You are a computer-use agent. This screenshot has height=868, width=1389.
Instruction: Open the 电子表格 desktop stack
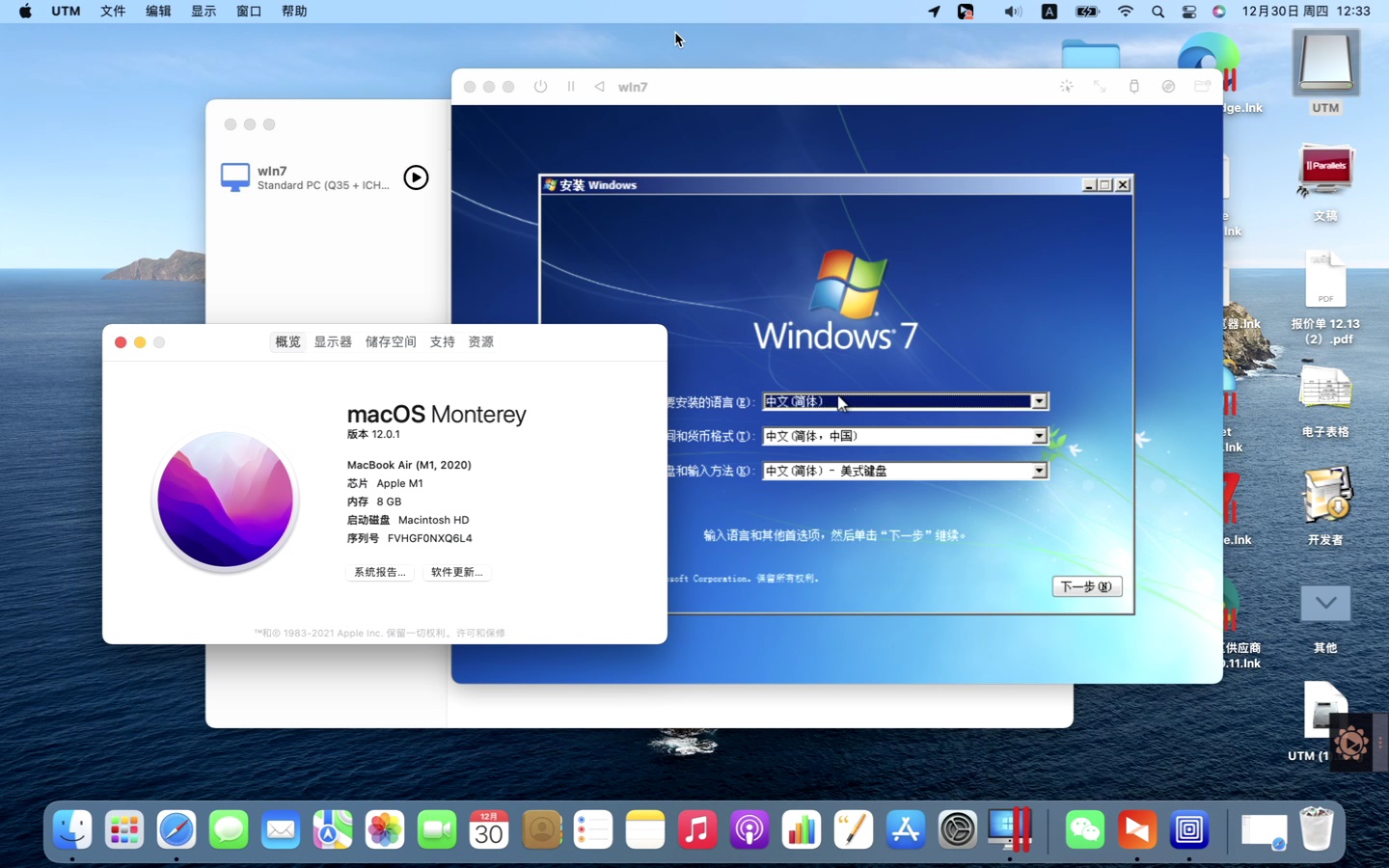coord(1325,390)
